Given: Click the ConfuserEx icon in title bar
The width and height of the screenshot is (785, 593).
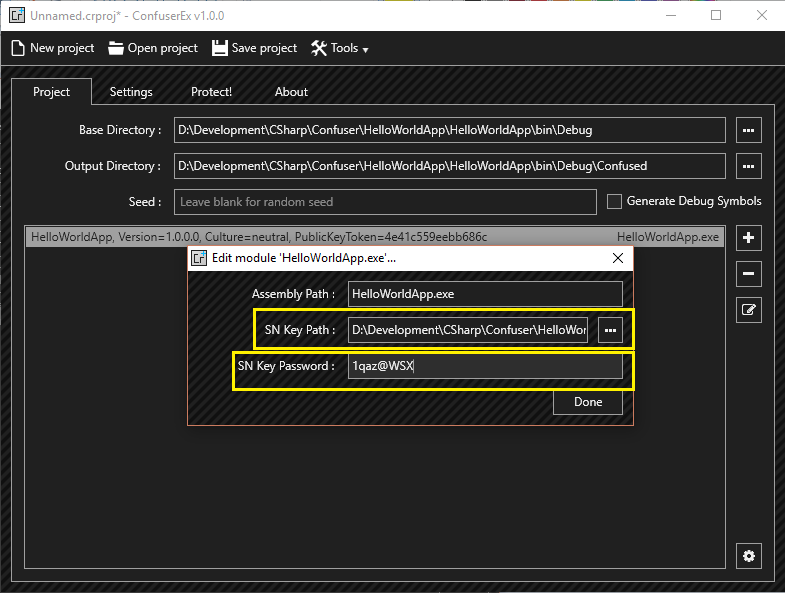Looking at the screenshot, I should pyautogui.click(x=17, y=16).
